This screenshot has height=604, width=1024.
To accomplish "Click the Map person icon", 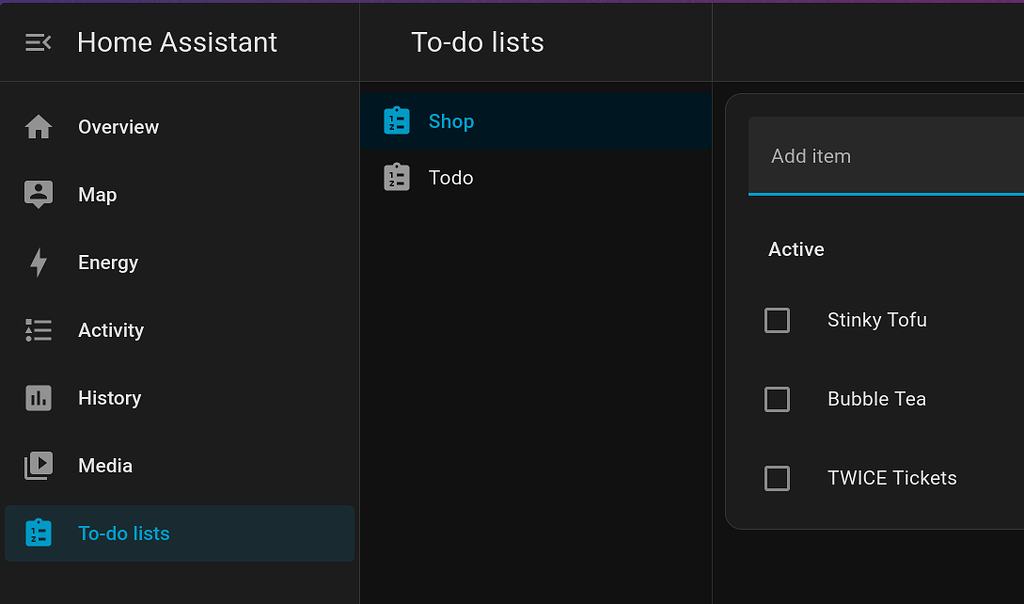I will [x=38, y=194].
